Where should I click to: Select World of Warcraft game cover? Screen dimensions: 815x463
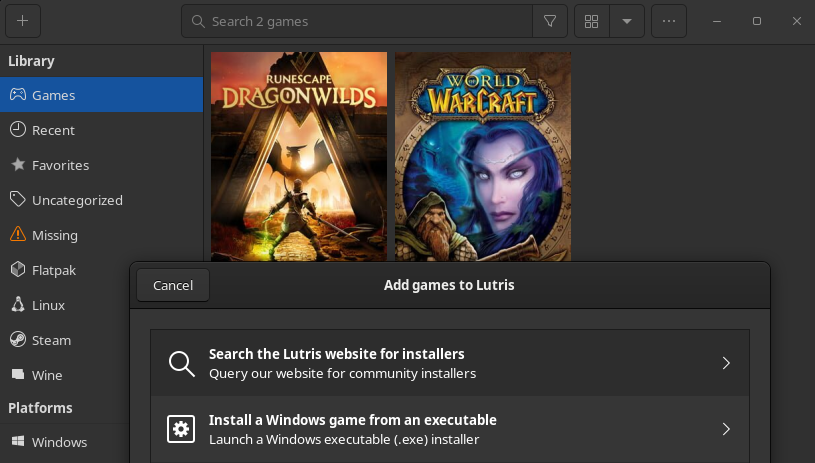click(483, 156)
